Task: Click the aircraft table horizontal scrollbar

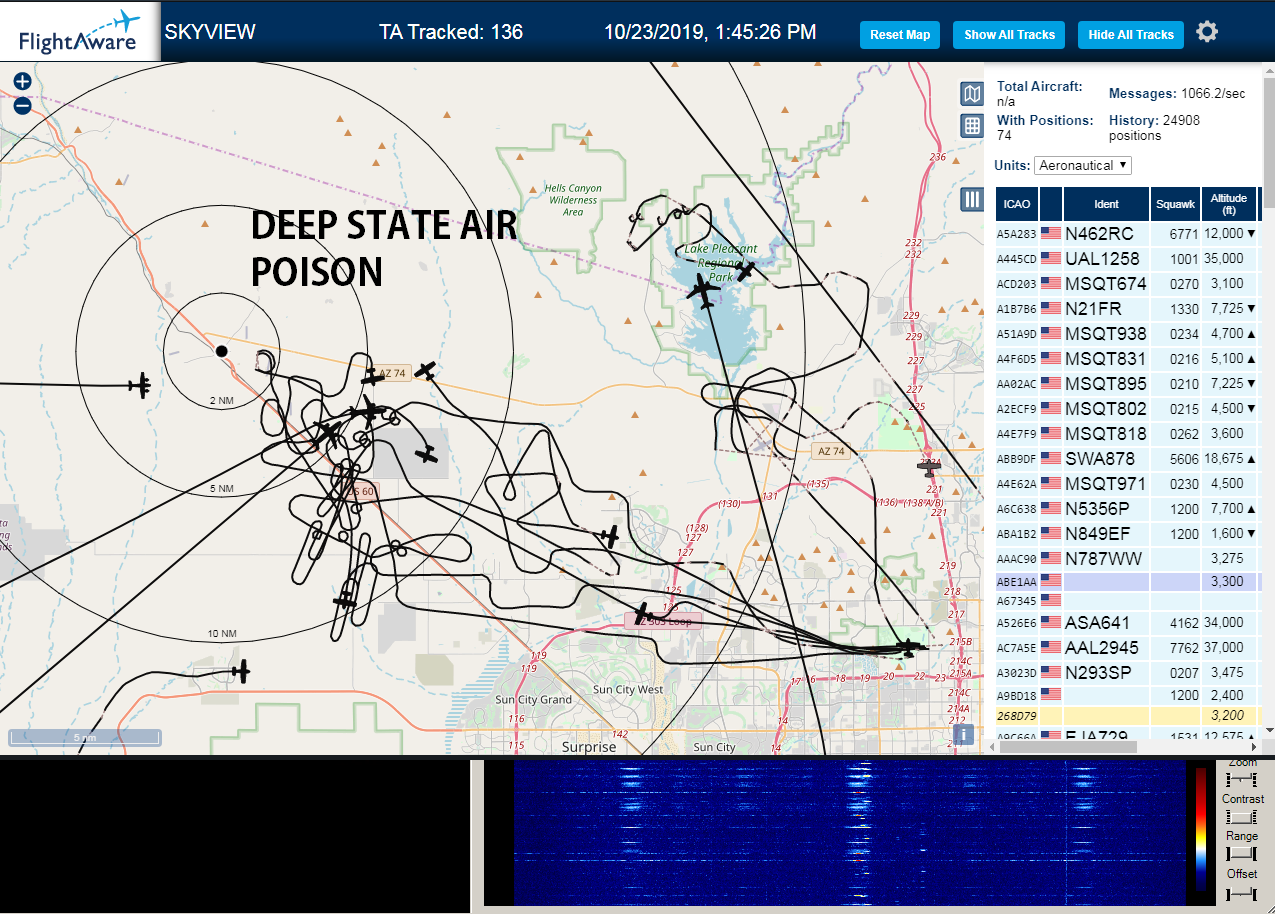Action: 1066,746
